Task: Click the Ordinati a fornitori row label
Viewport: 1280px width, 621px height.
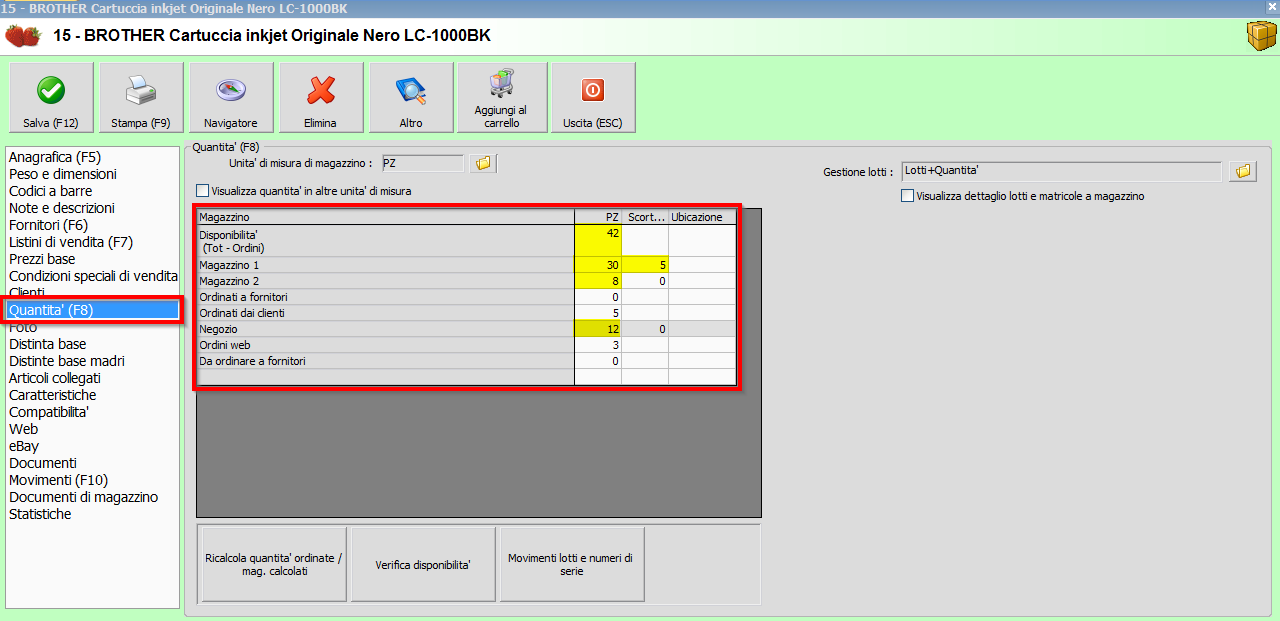Action: [x=386, y=297]
